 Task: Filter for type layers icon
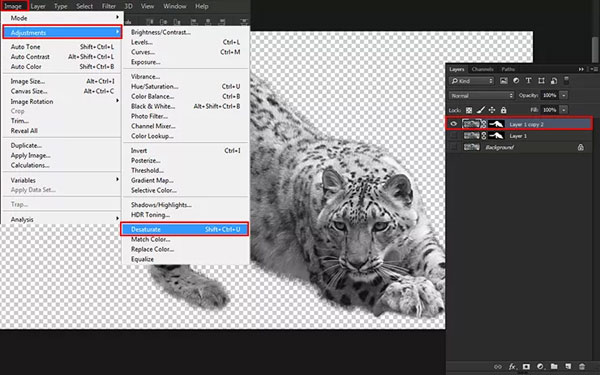click(528, 81)
